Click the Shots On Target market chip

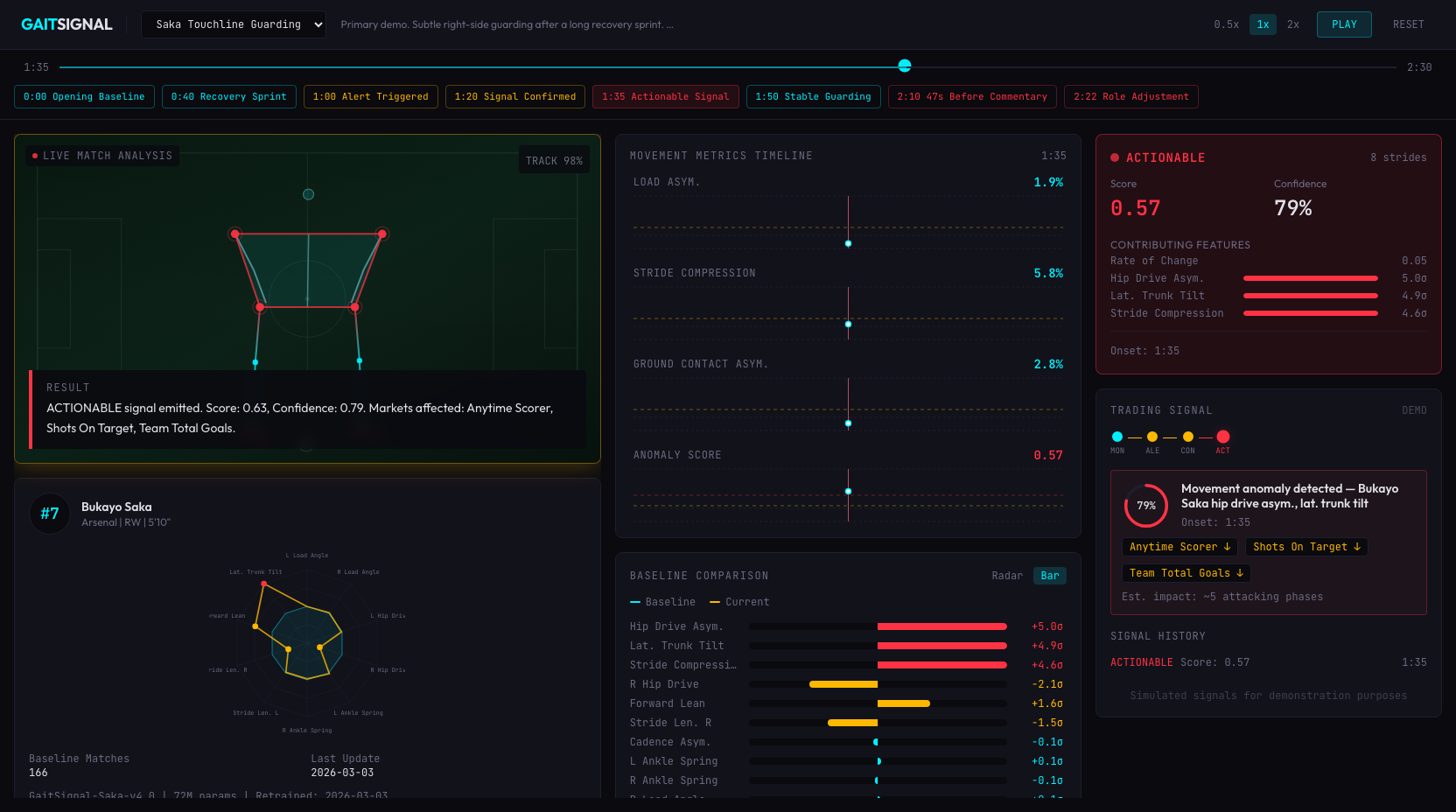pos(1305,547)
